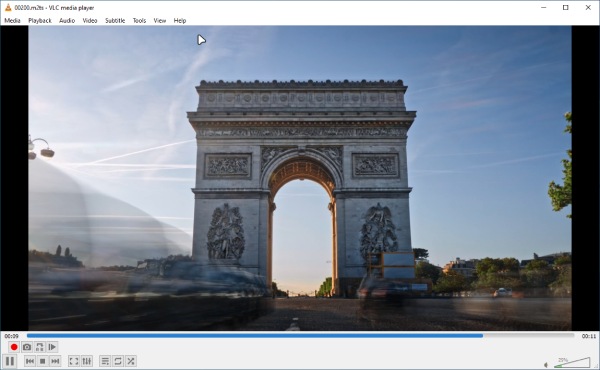
Task: Toggle loop repeat mode
Action: pos(118,361)
